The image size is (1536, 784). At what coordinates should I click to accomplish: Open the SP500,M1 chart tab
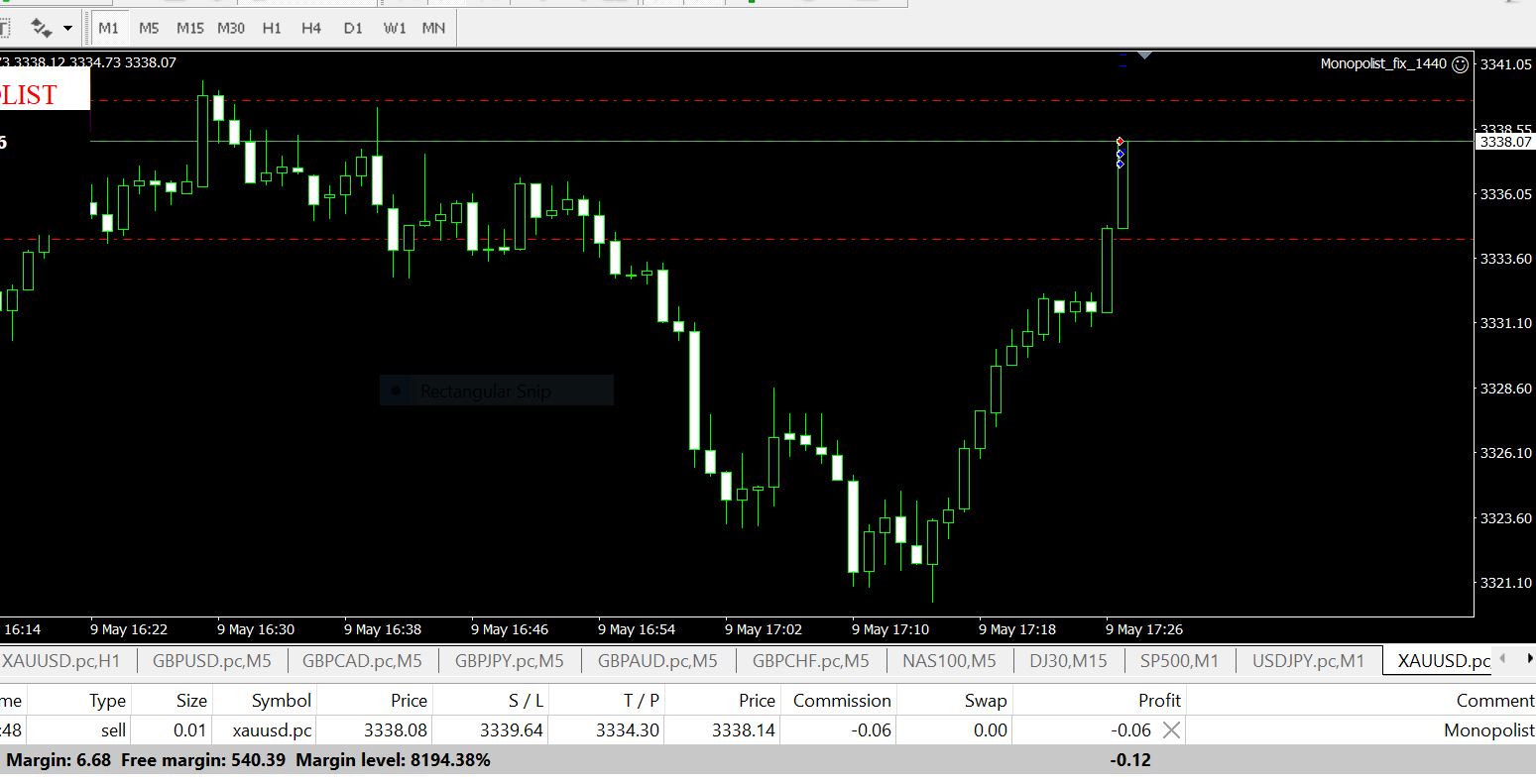click(1179, 661)
